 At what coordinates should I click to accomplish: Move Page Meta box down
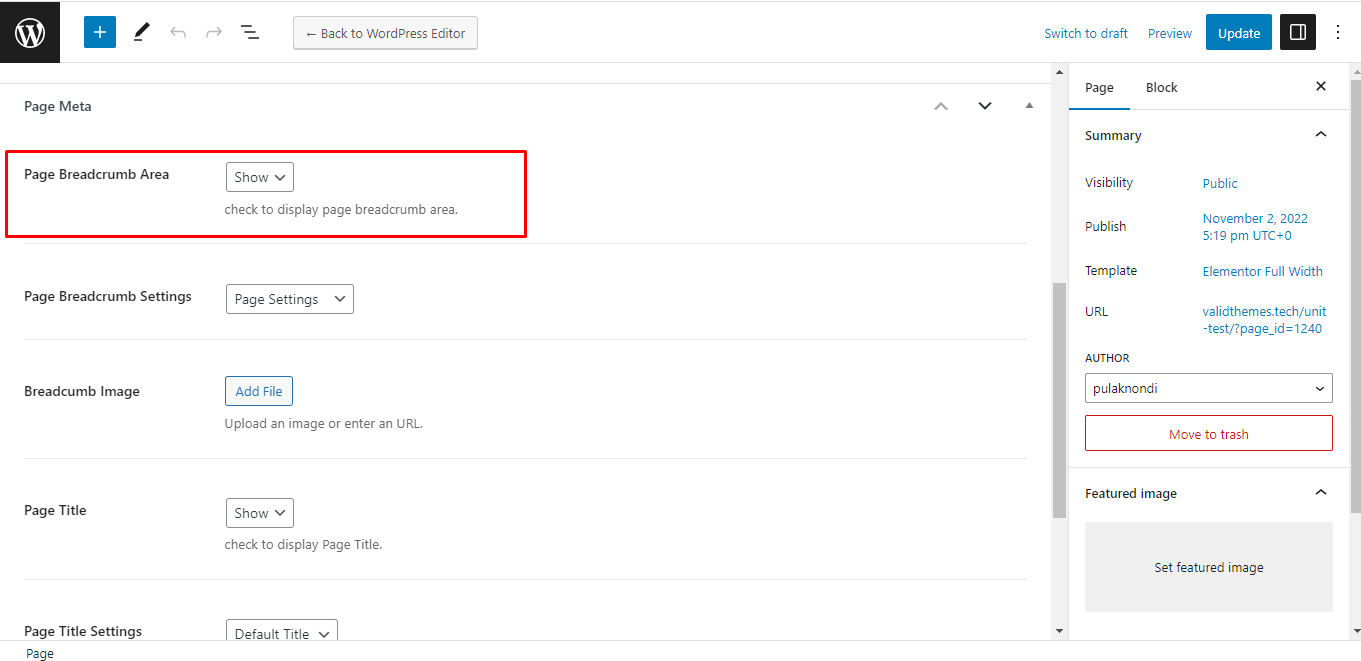985,106
